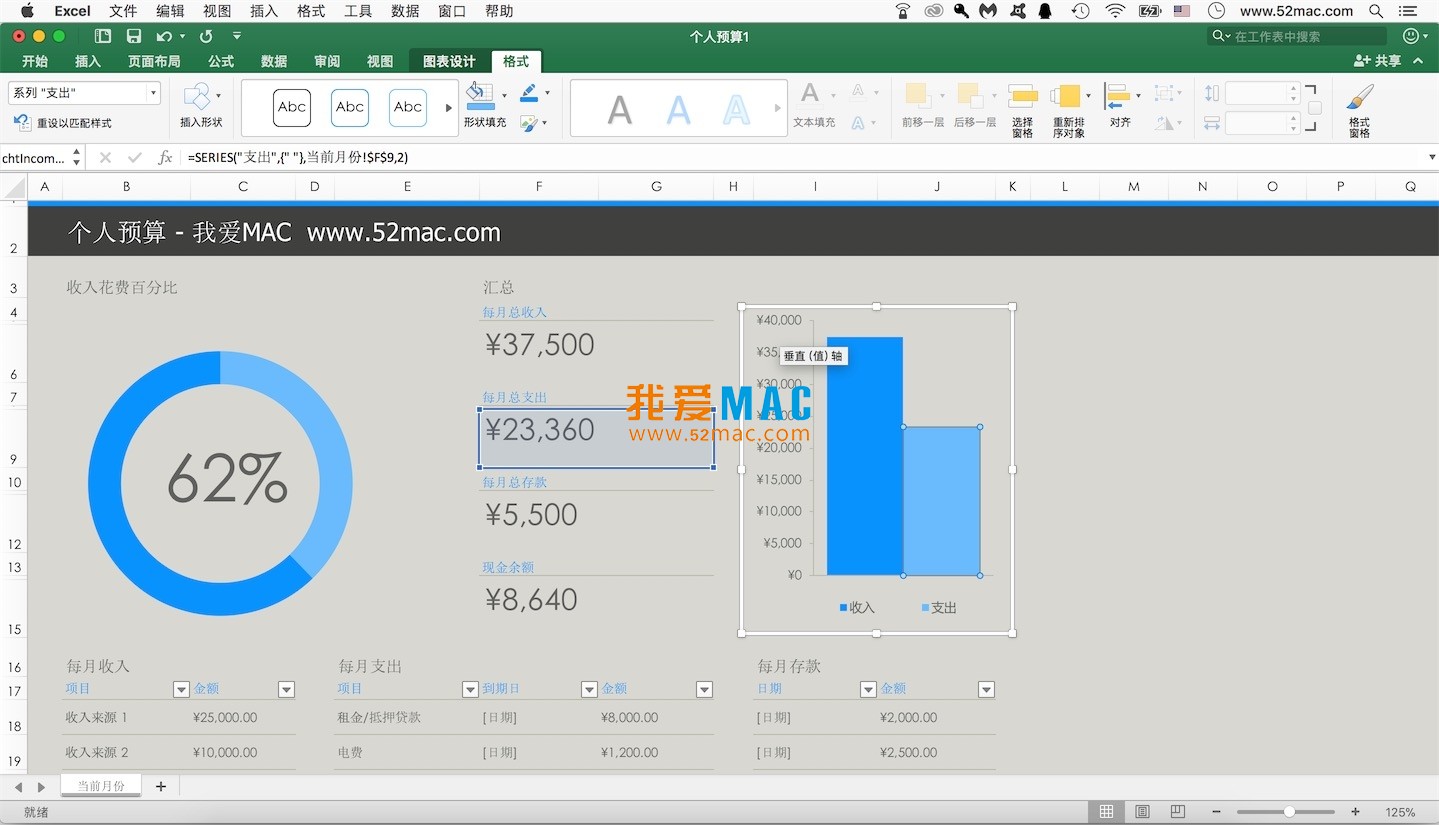Viewport: 1439px width, 825px height.
Task: Open the customize quick access toolbar arrow
Action: click(237, 36)
